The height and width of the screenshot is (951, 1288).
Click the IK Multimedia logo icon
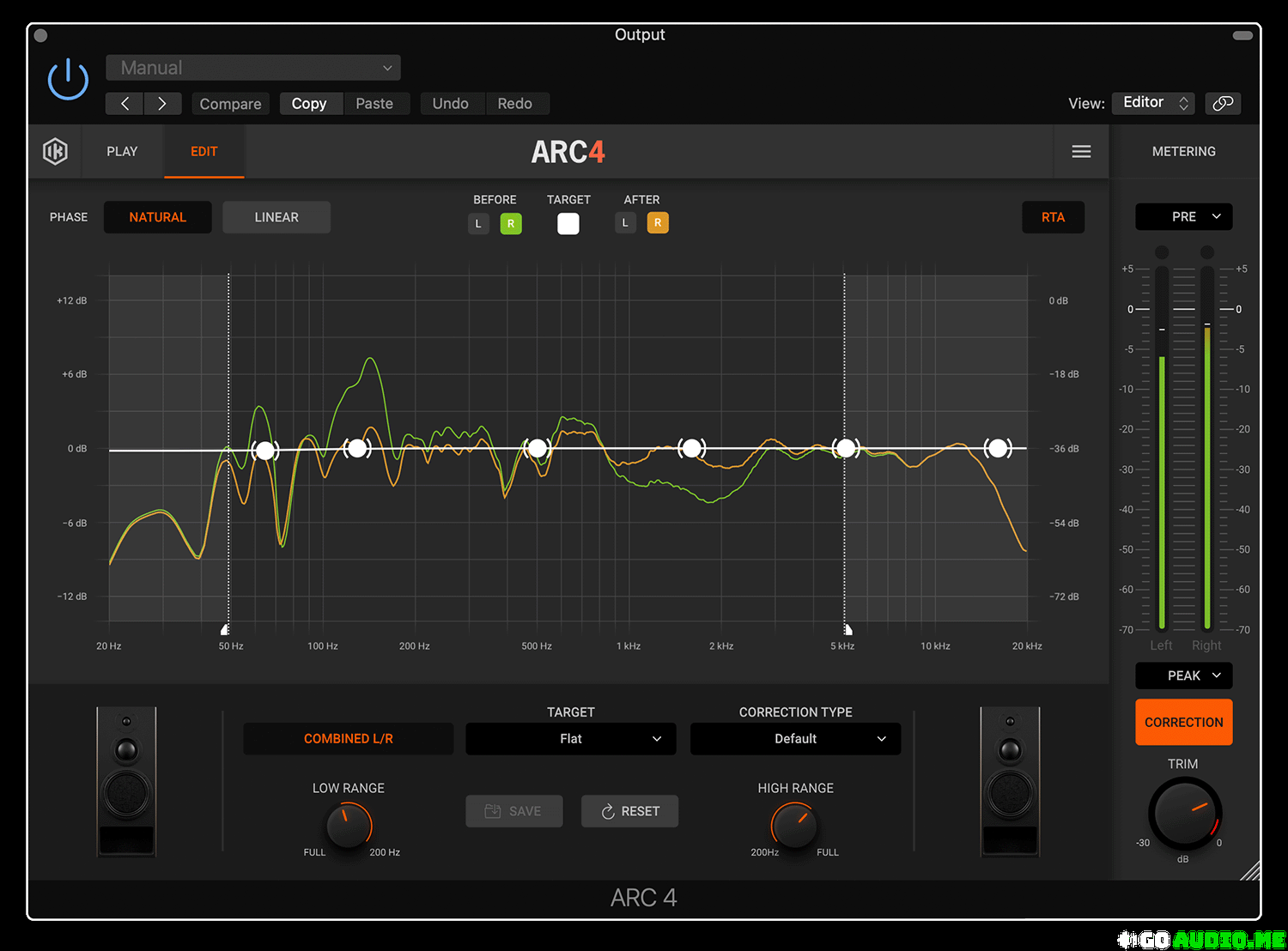tap(56, 152)
